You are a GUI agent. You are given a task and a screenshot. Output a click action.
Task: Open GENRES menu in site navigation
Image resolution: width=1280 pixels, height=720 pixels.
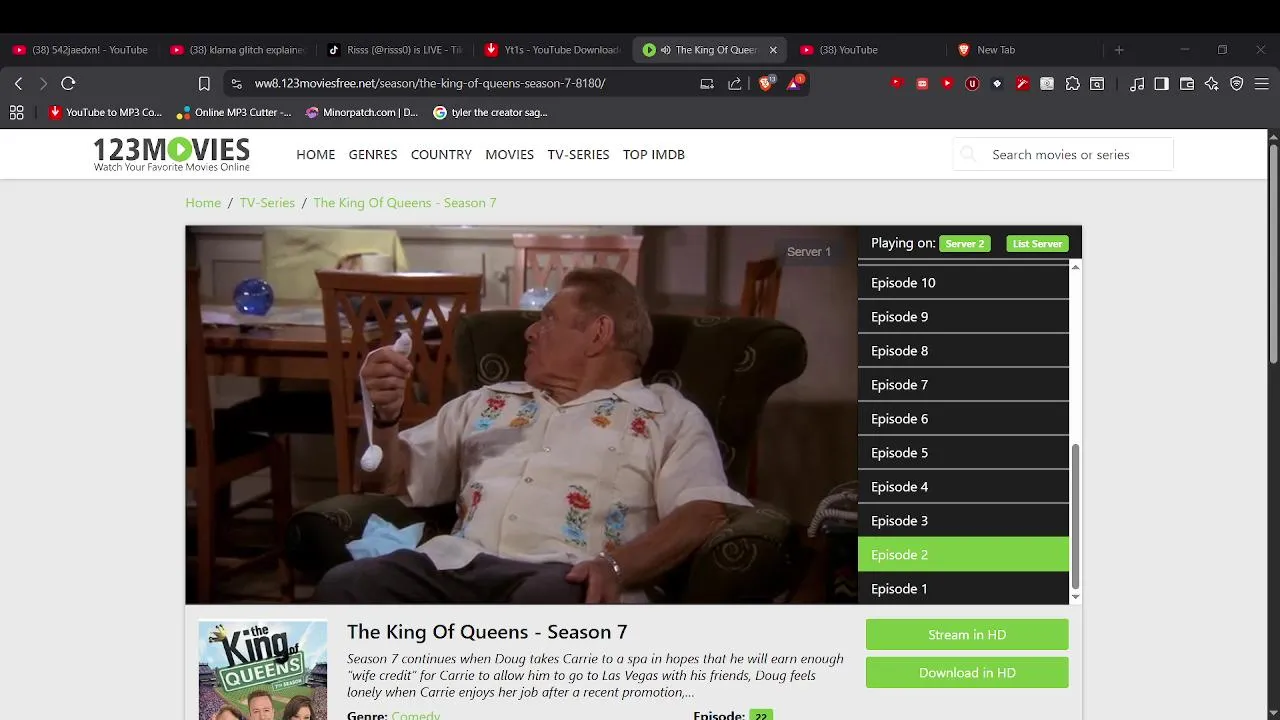tap(373, 155)
